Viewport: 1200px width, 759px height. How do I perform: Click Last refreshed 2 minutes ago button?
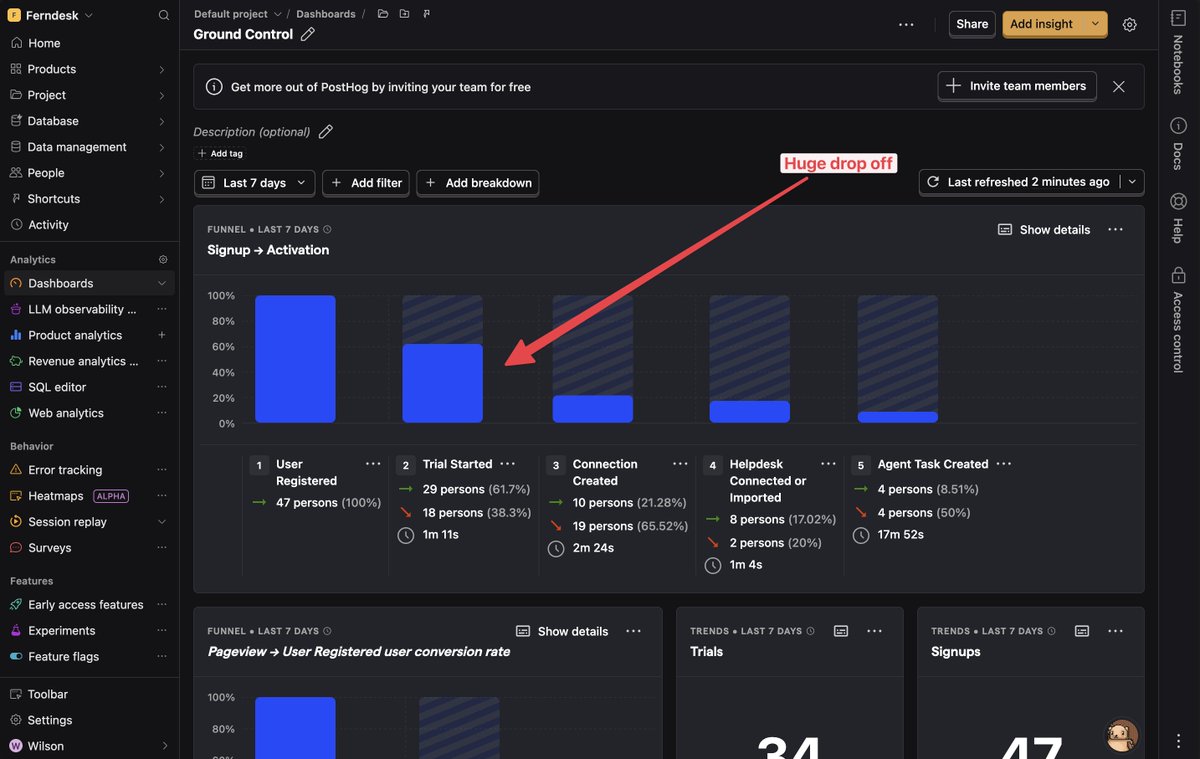[1019, 182]
